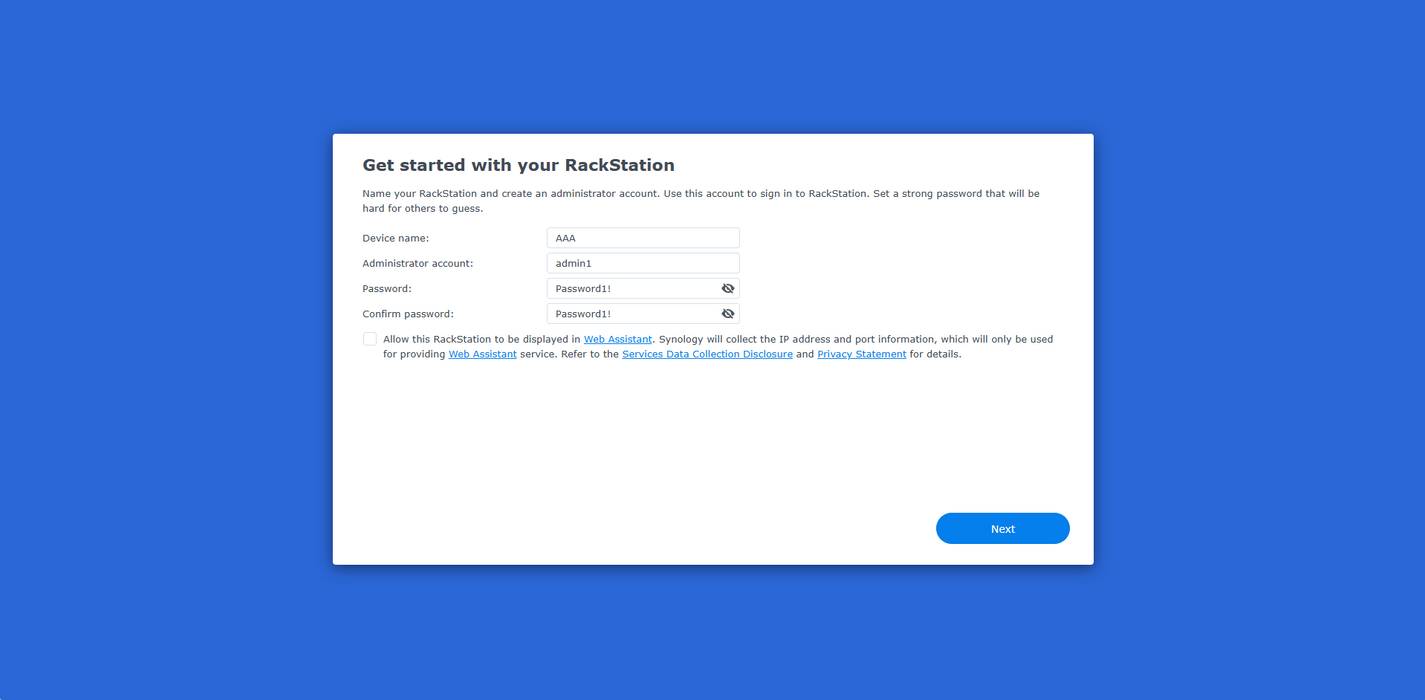This screenshot has width=1425, height=700.
Task: Open the Privacy Statement link
Action: [861, 354]
